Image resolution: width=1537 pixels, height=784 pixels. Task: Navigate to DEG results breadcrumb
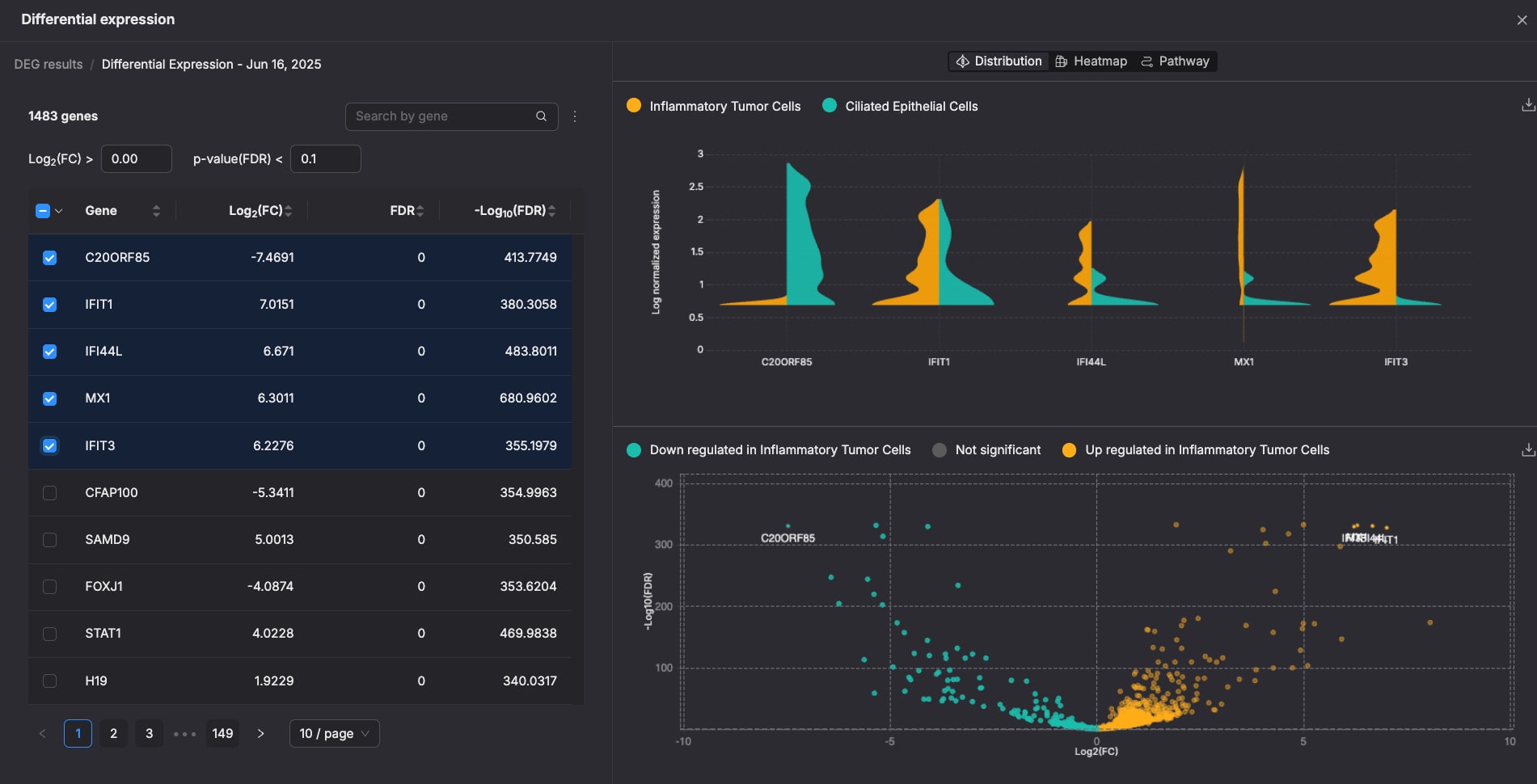[49, 64]
